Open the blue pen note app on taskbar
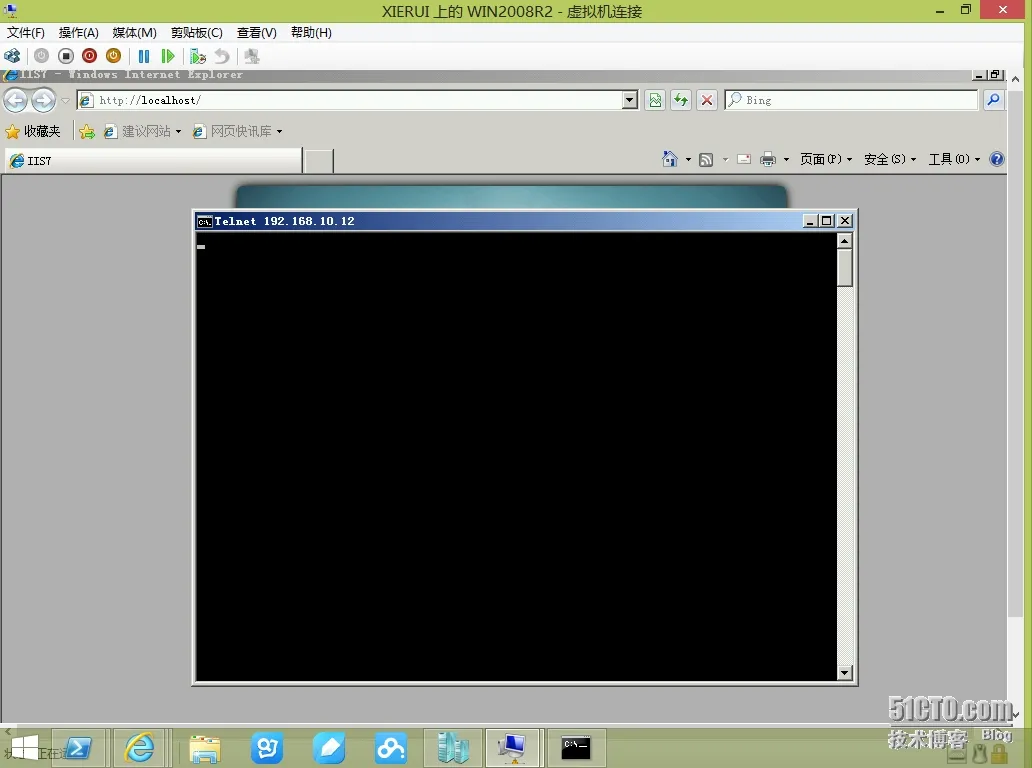Viewport: 1032px width, 768px height. 328,748
